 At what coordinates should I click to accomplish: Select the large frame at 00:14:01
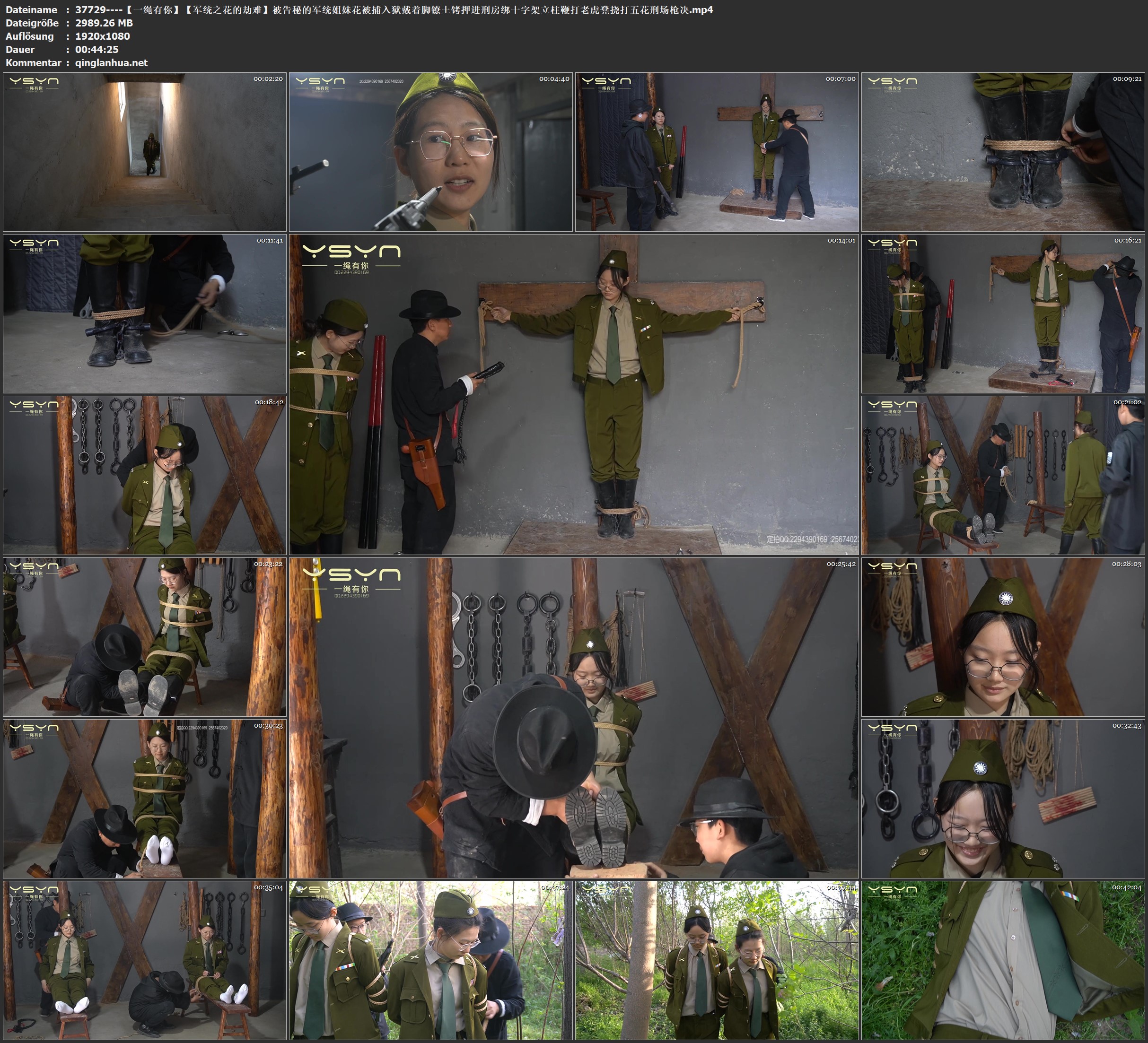[x=574, y=394]
